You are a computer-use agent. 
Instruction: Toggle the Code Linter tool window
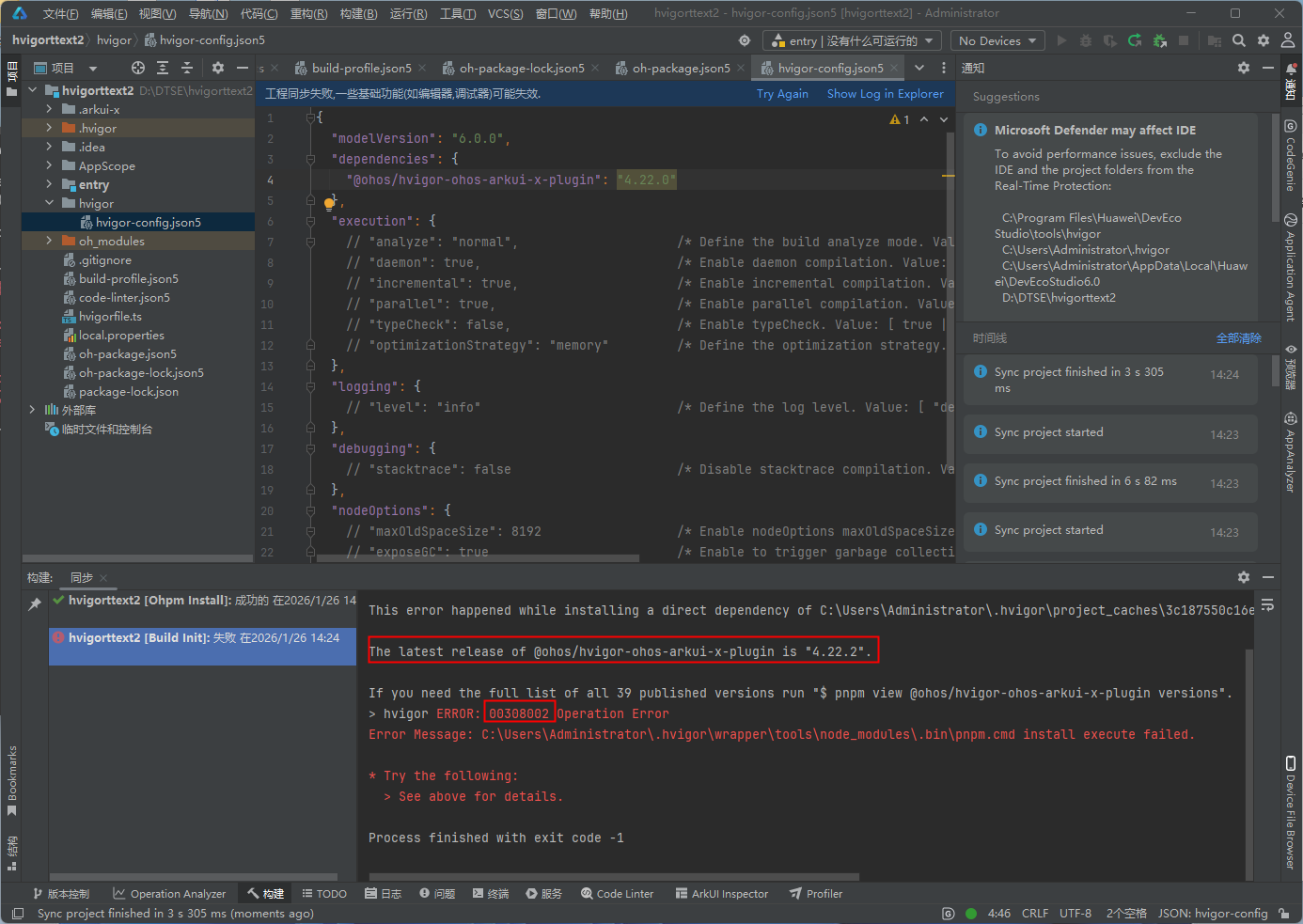point(617,894)
